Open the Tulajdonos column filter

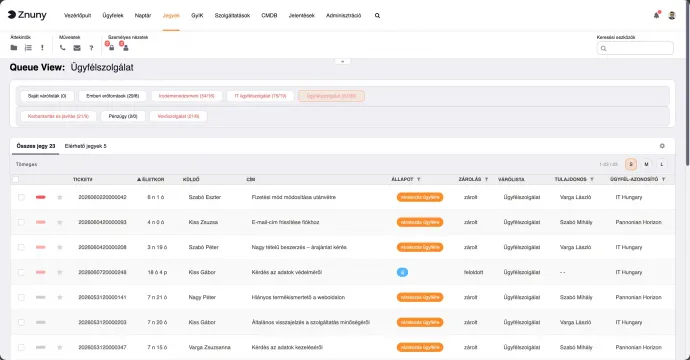point(592,180)
